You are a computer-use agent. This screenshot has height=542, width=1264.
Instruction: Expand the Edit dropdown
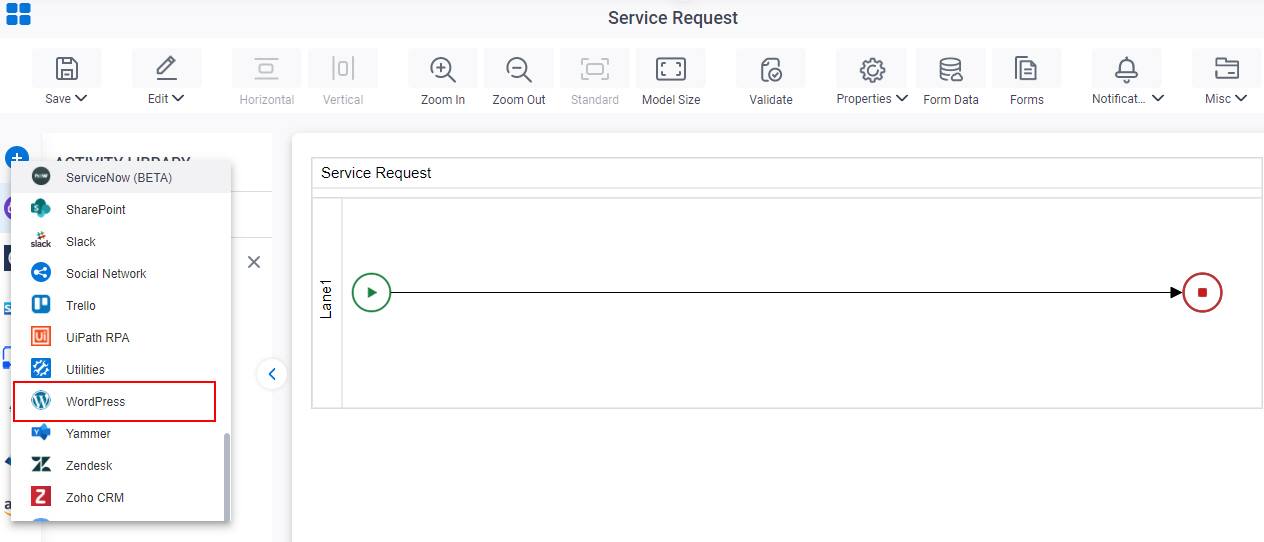178,98
